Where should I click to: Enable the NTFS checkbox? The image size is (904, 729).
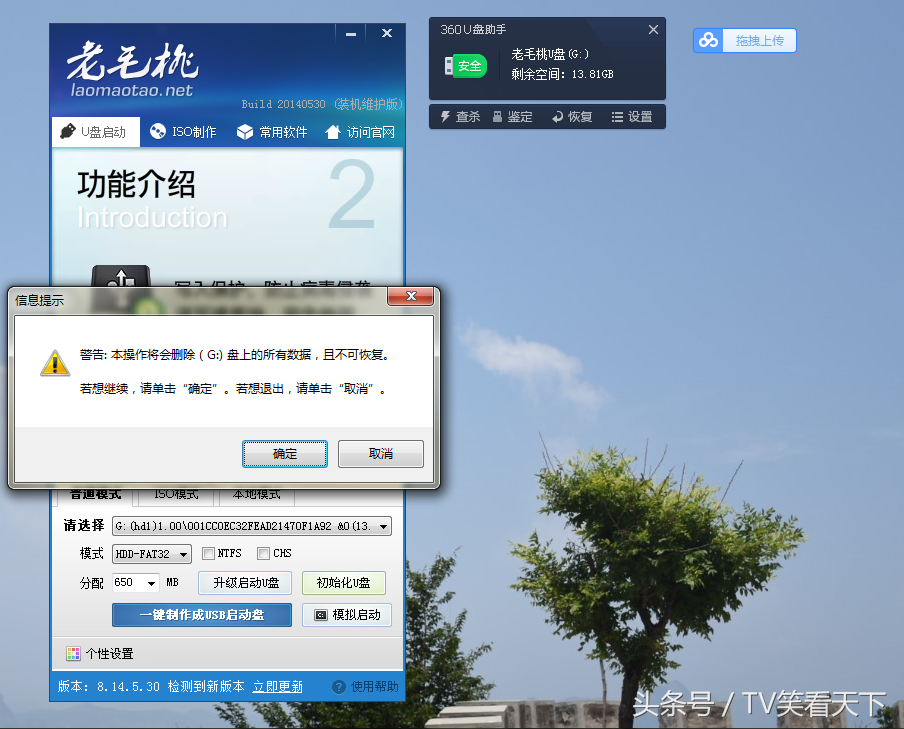208,554
